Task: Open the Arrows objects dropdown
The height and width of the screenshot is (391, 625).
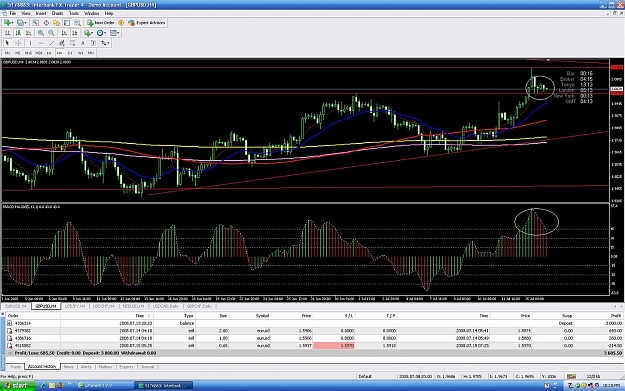Action: pos(105,43)
